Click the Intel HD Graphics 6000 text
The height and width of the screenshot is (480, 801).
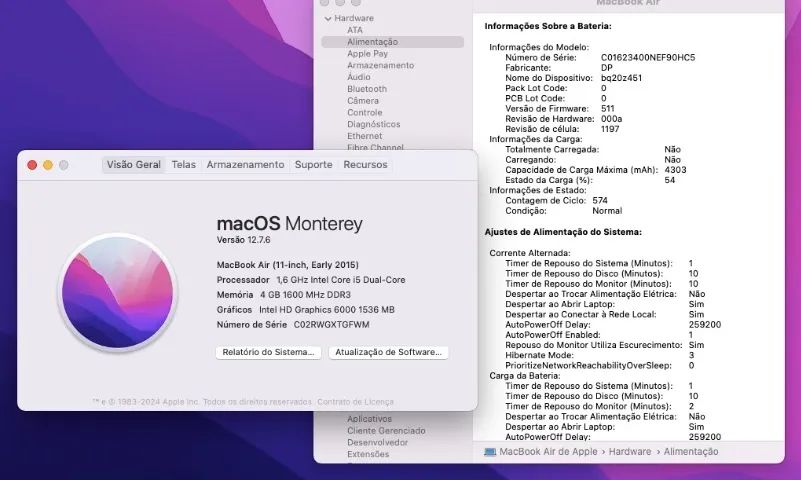(326, 310)
